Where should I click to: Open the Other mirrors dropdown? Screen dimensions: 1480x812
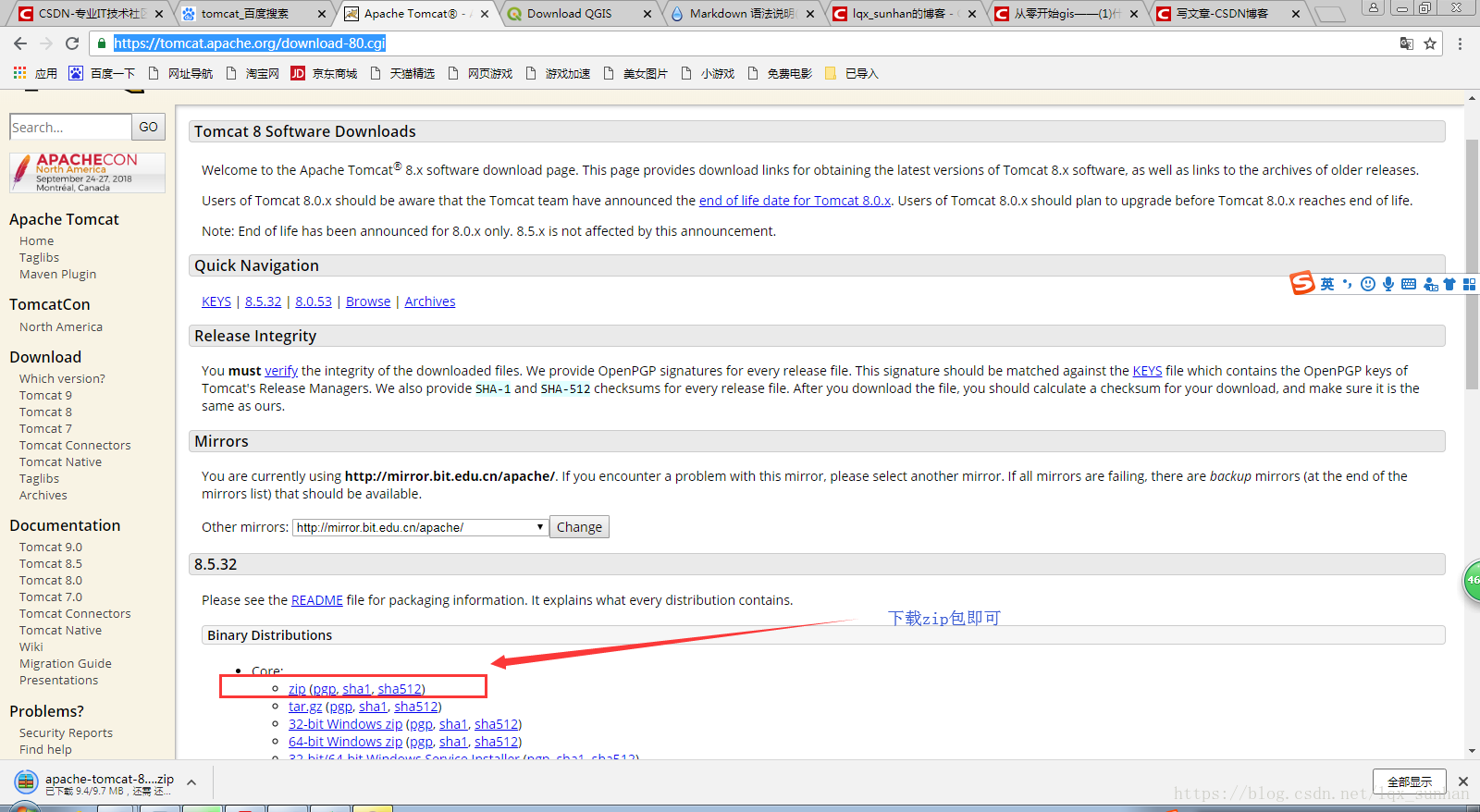[x=421, y=527]
